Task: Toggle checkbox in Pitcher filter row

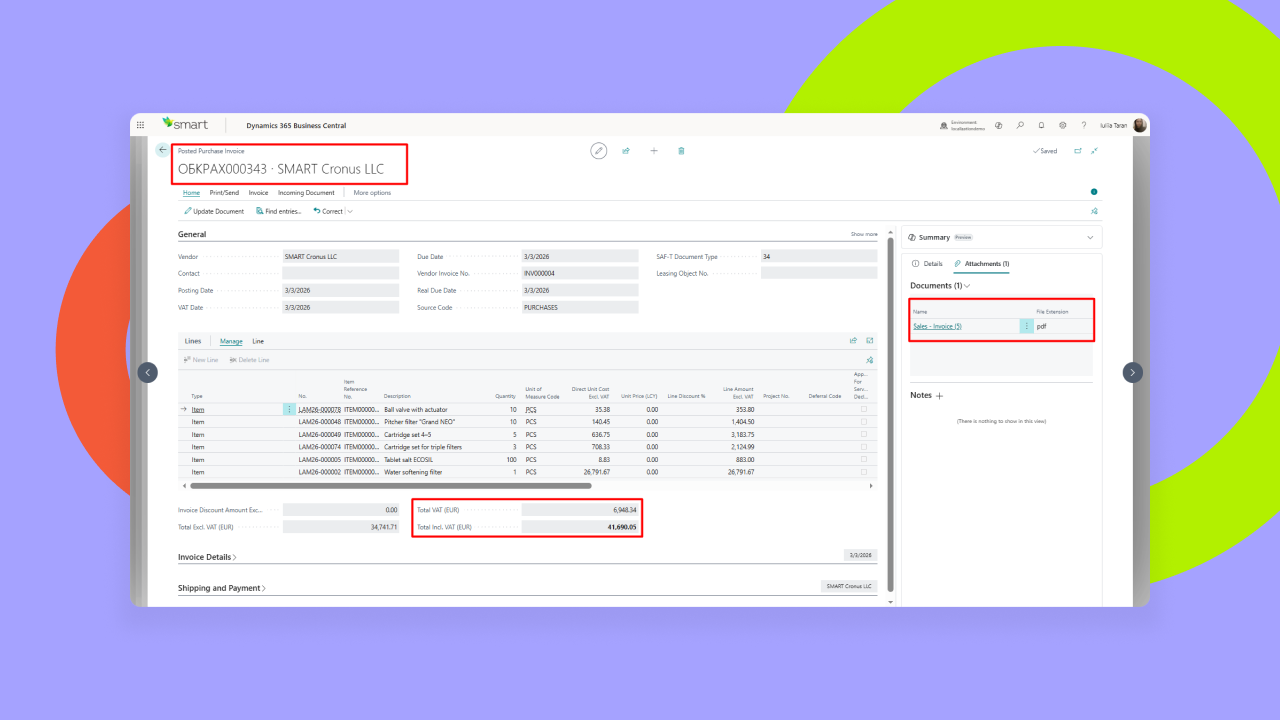Action: (x=864, y=422)
